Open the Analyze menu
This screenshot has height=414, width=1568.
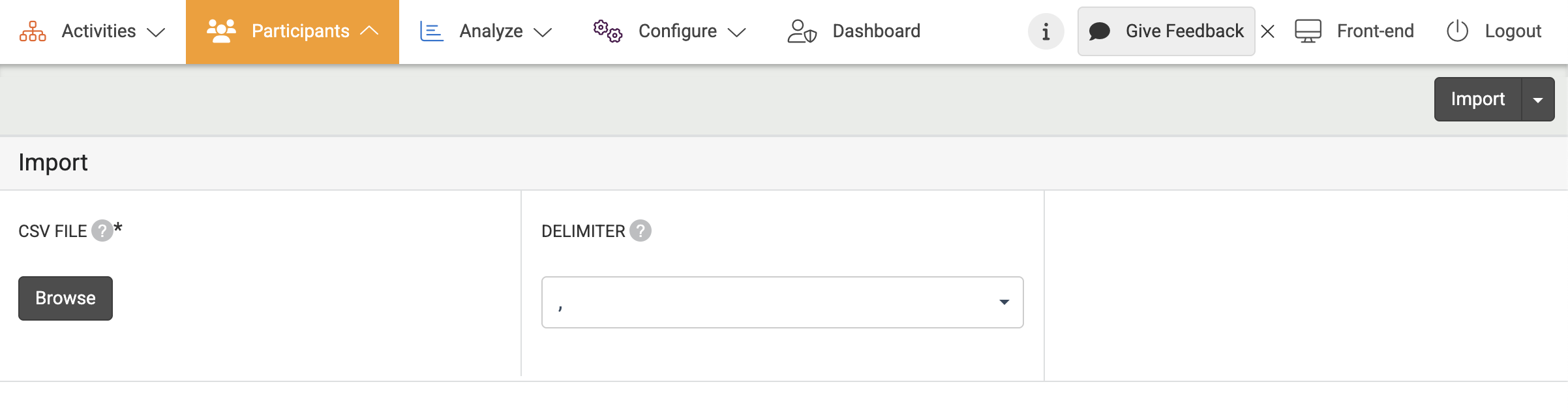point(490,31)
